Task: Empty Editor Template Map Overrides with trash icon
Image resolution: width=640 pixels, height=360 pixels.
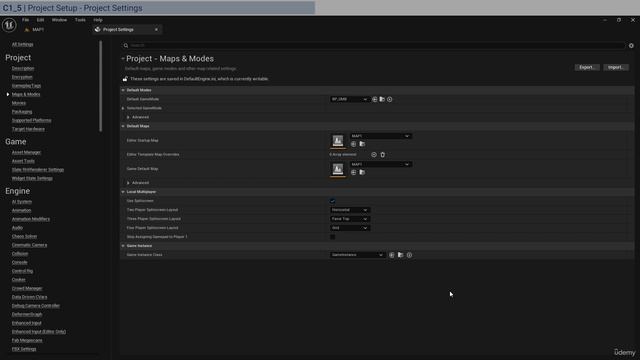Action: point(382,155)
